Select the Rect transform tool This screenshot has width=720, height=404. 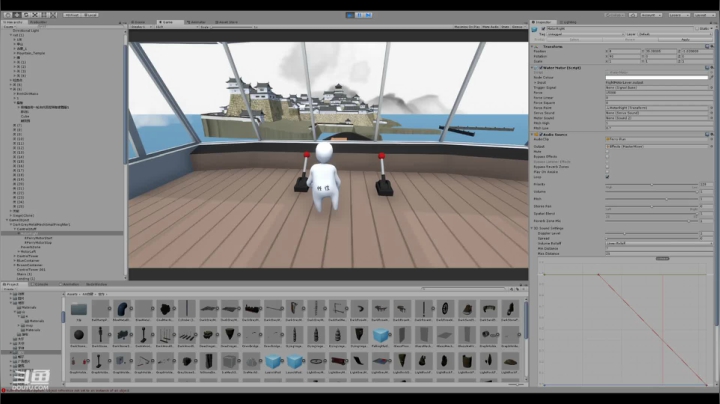click(44, 15)
